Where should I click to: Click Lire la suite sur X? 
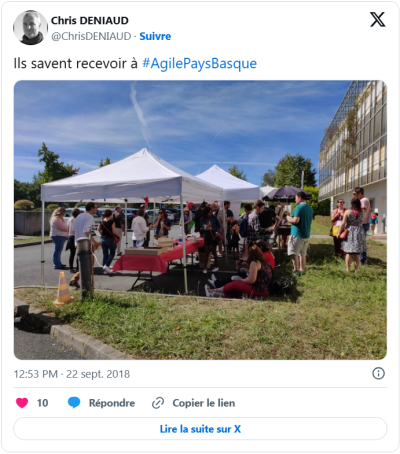pos(200,429)
